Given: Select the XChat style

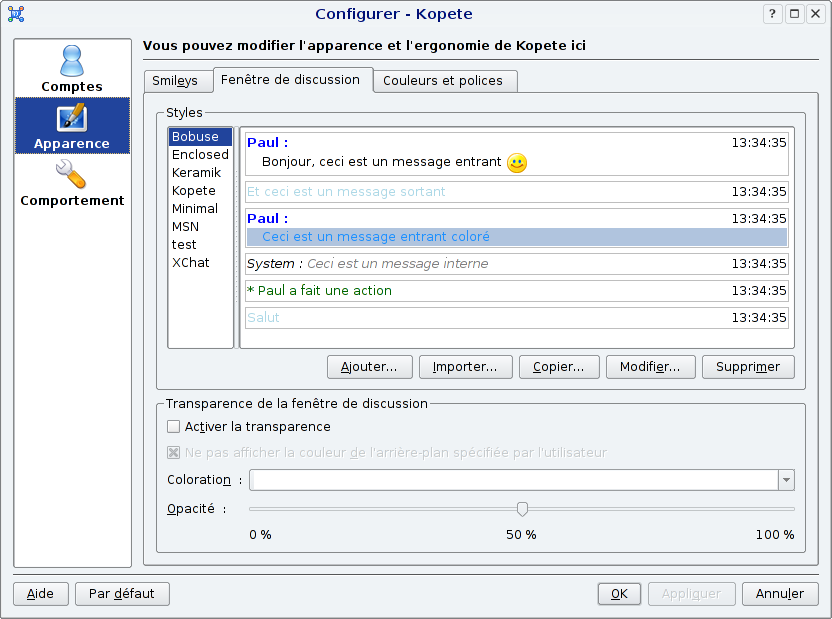Looking at the screenshot, I should coord(201,263).
